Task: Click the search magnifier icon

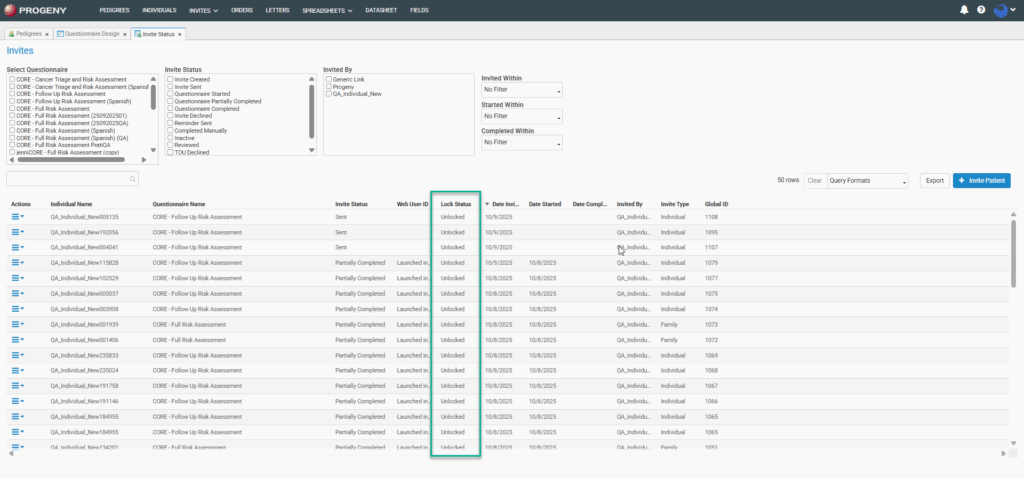Action: [x=132, y=179]
